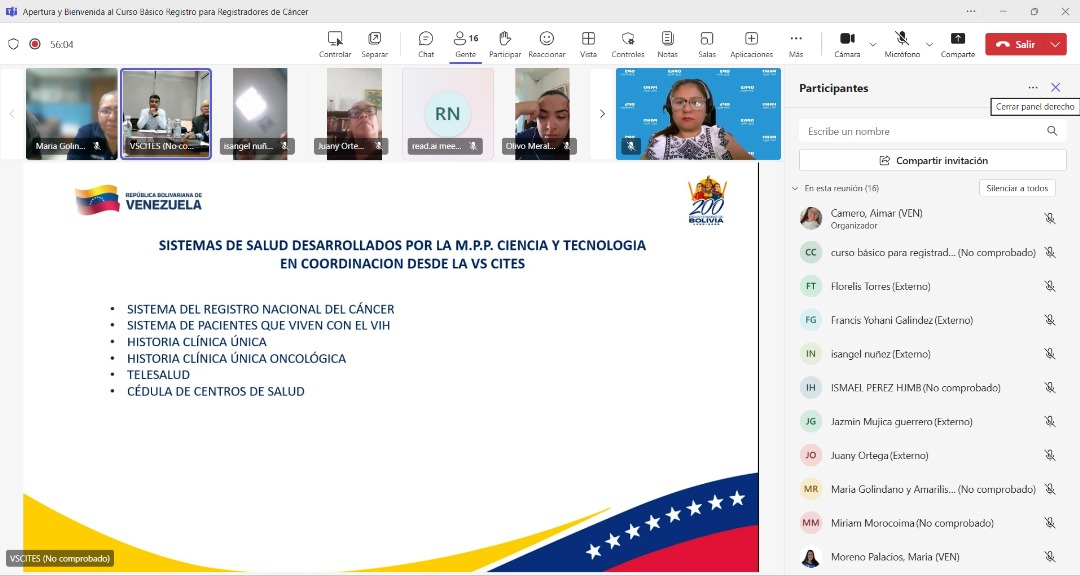Click the Controlar take control icon
The image size is (1080, 576).
tap(335, 43)
